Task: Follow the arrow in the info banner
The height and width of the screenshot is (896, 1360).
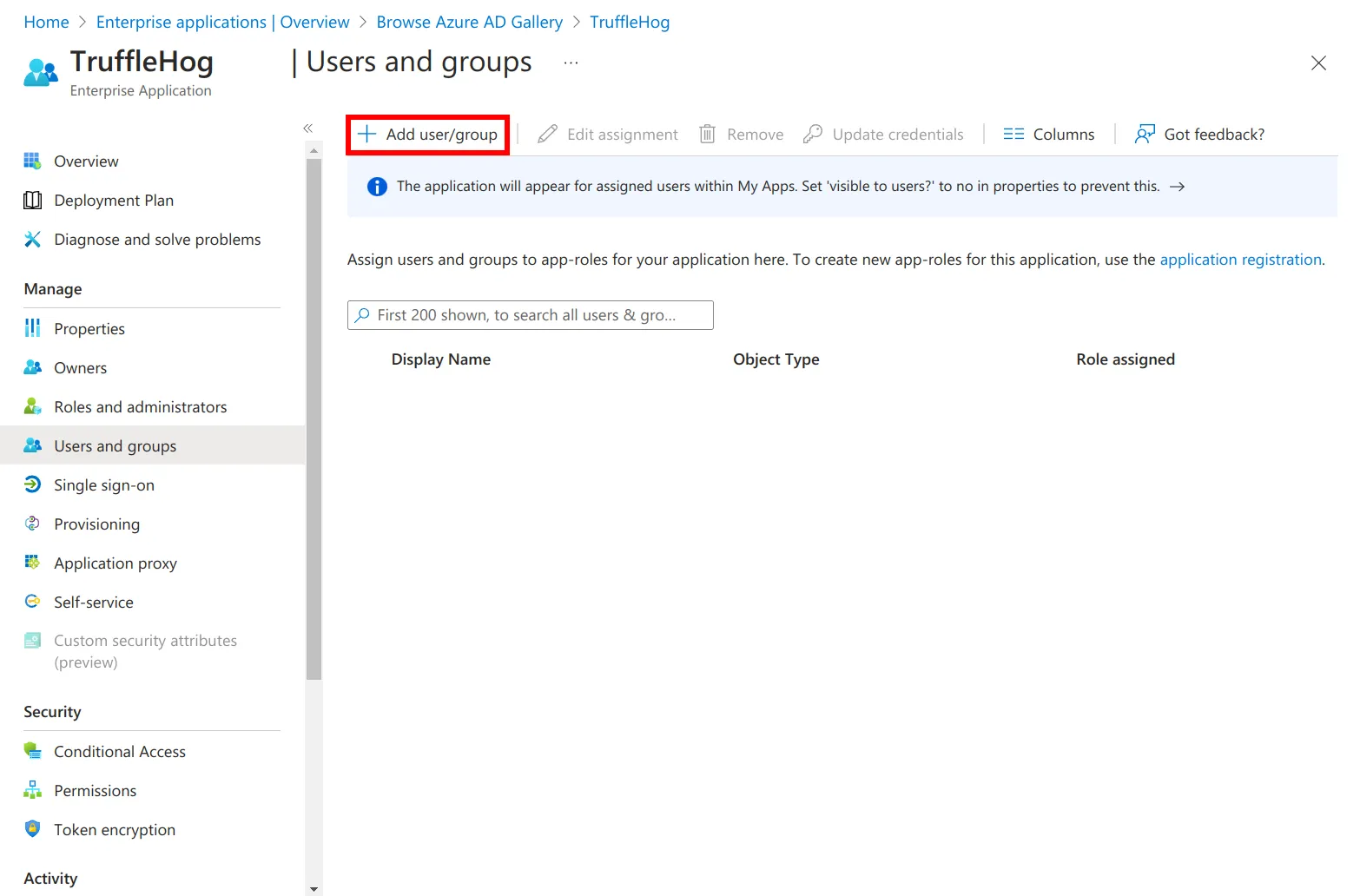Action: click(1178, 187)
